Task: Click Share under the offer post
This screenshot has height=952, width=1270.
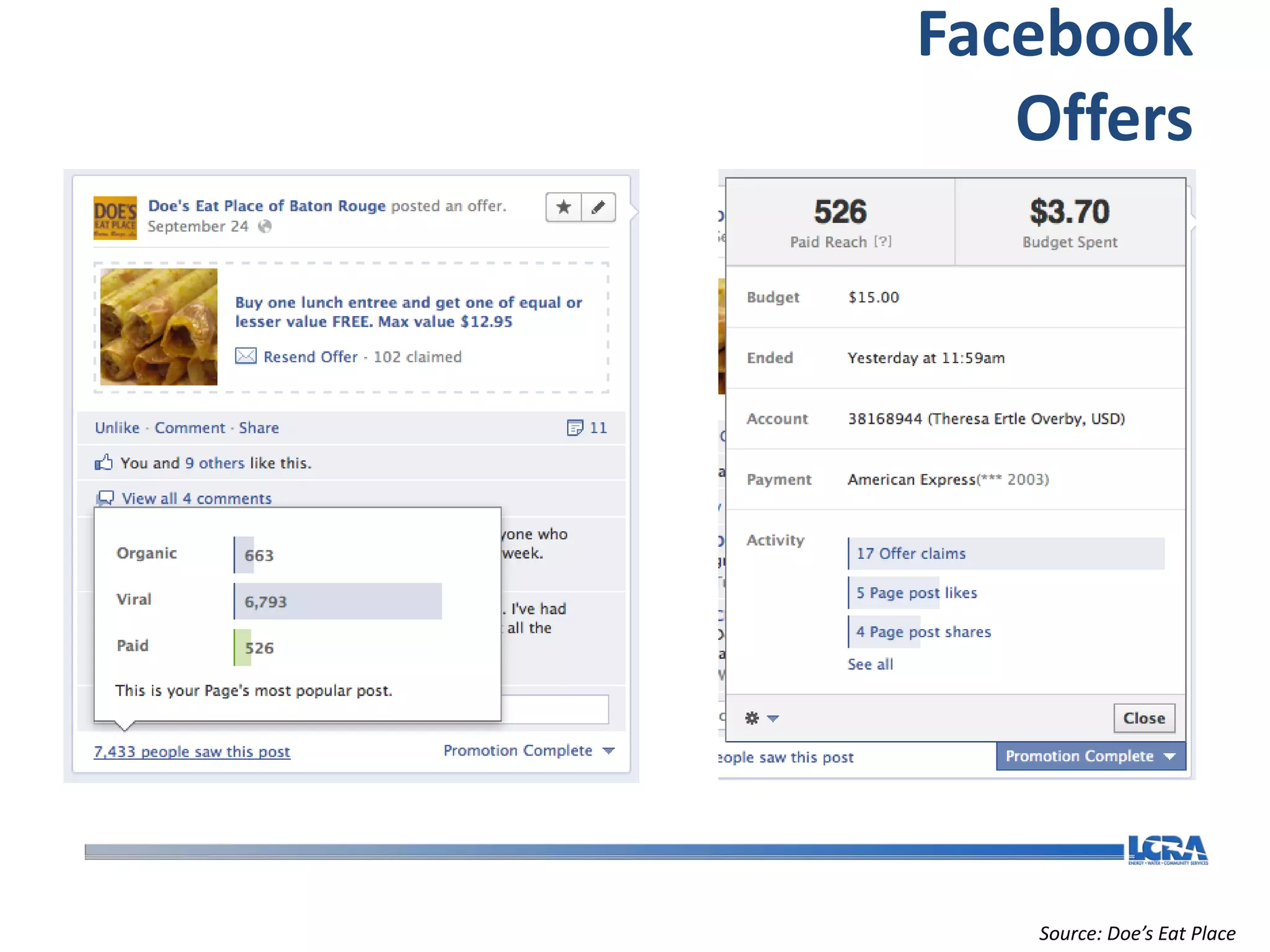Action: coord(259,428)
